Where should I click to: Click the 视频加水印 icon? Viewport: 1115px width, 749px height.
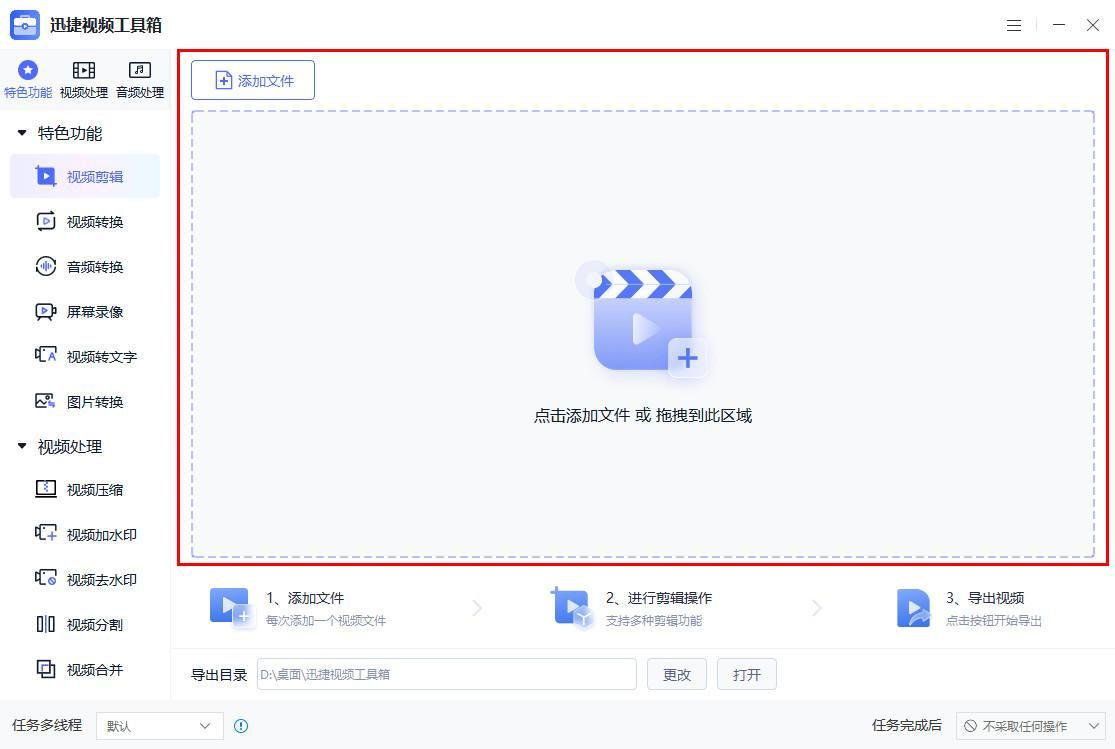click(46, 533)
